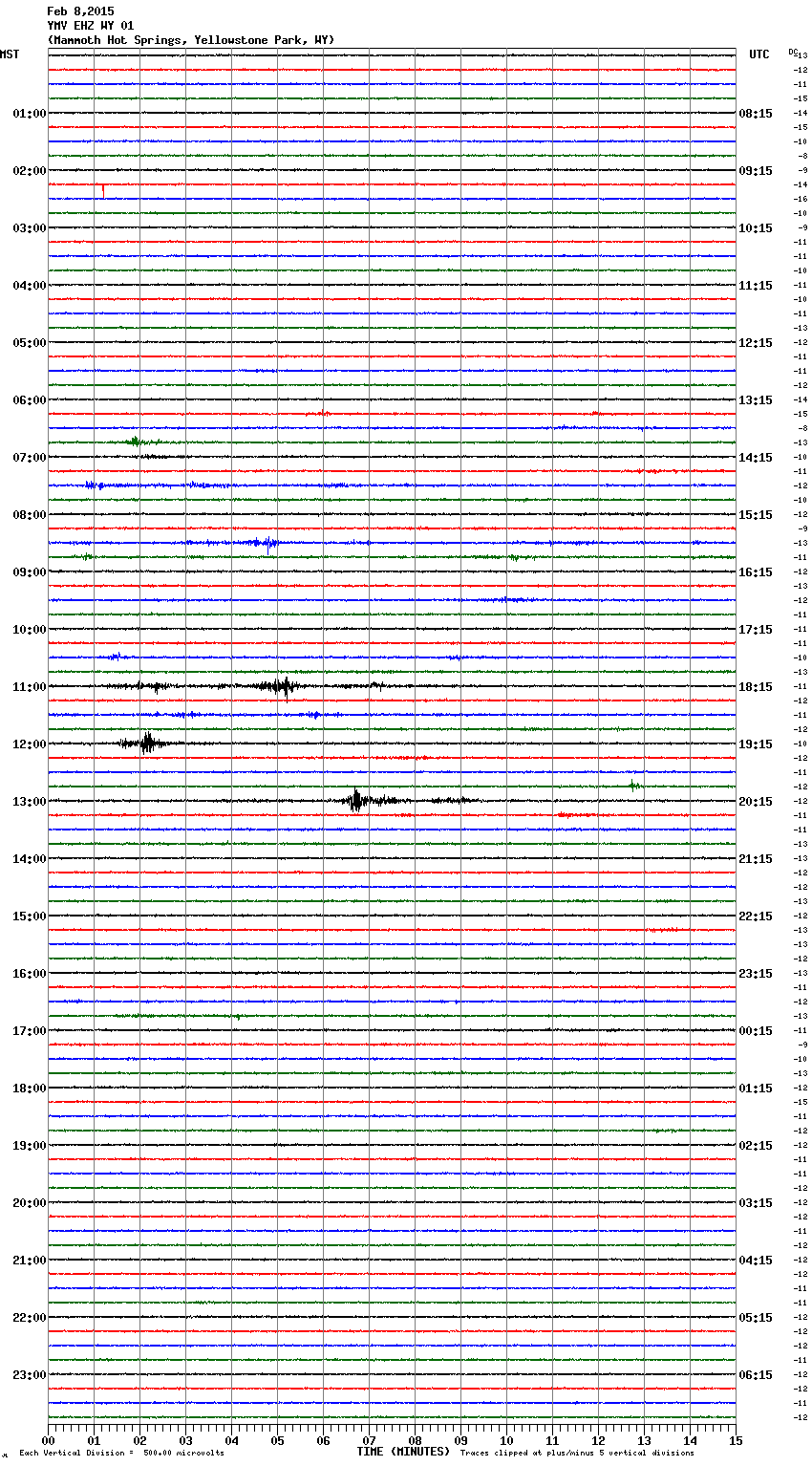Click the 22:15 UTC time label

click(756, 916)
